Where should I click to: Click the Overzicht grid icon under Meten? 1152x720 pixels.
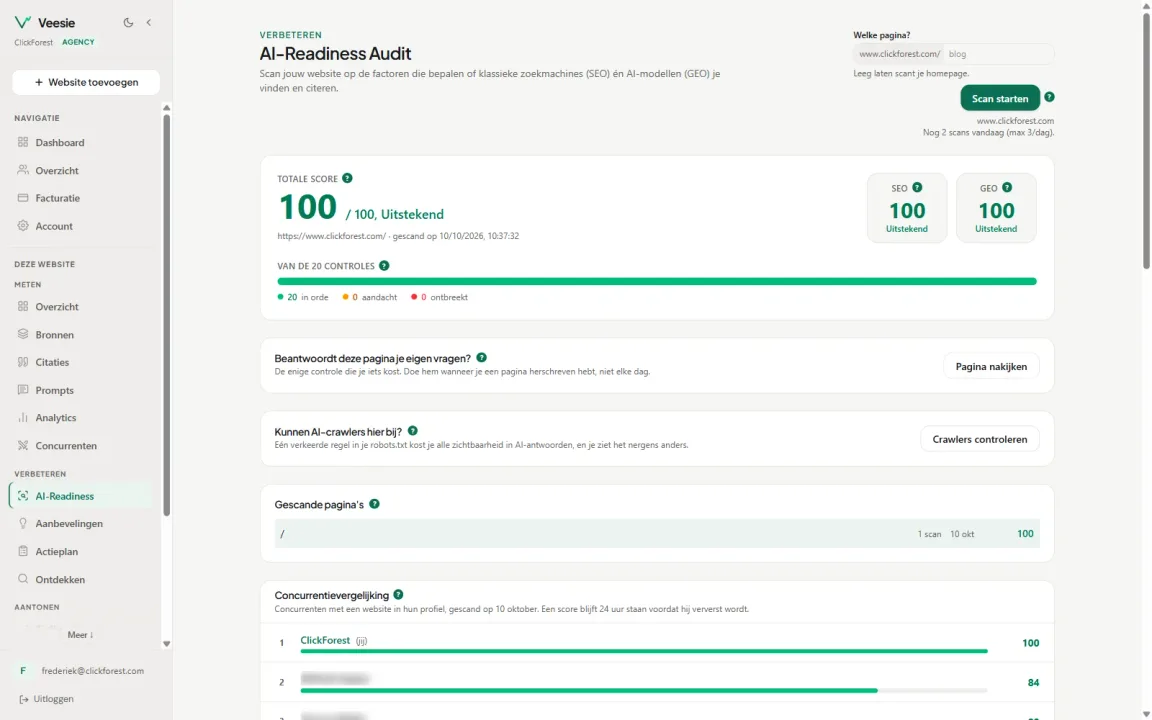[23, 306]
